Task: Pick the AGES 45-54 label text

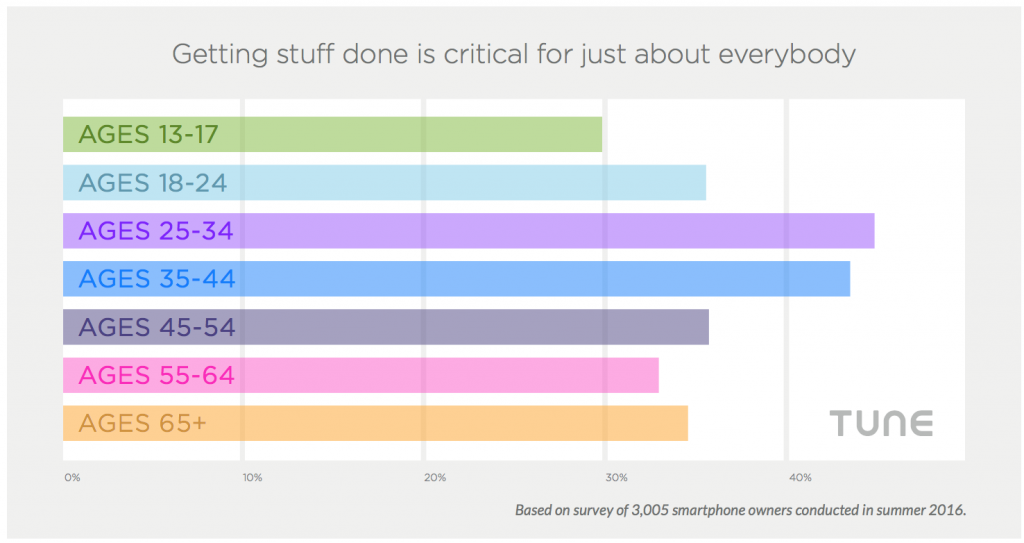Action: (156, 327)
